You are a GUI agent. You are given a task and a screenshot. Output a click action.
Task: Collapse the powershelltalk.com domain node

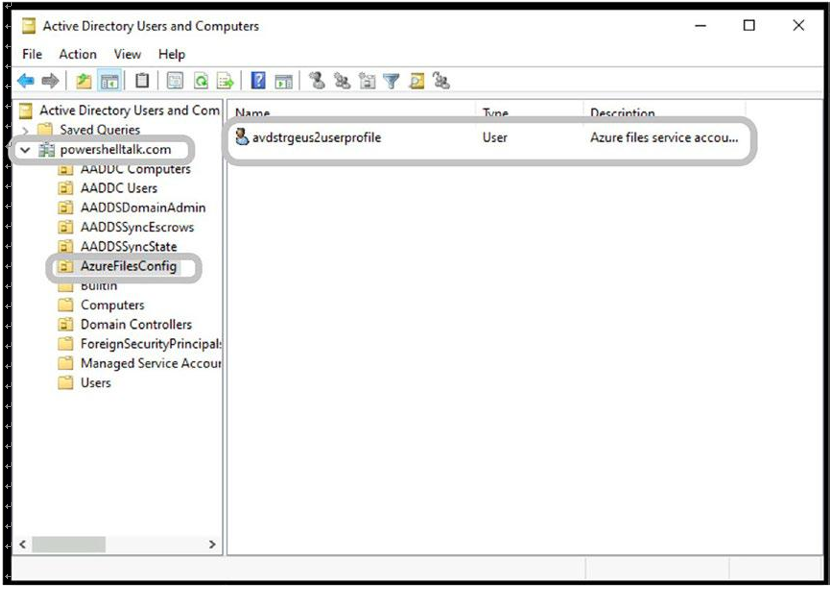pyautogui.click(x=25, y=150)
